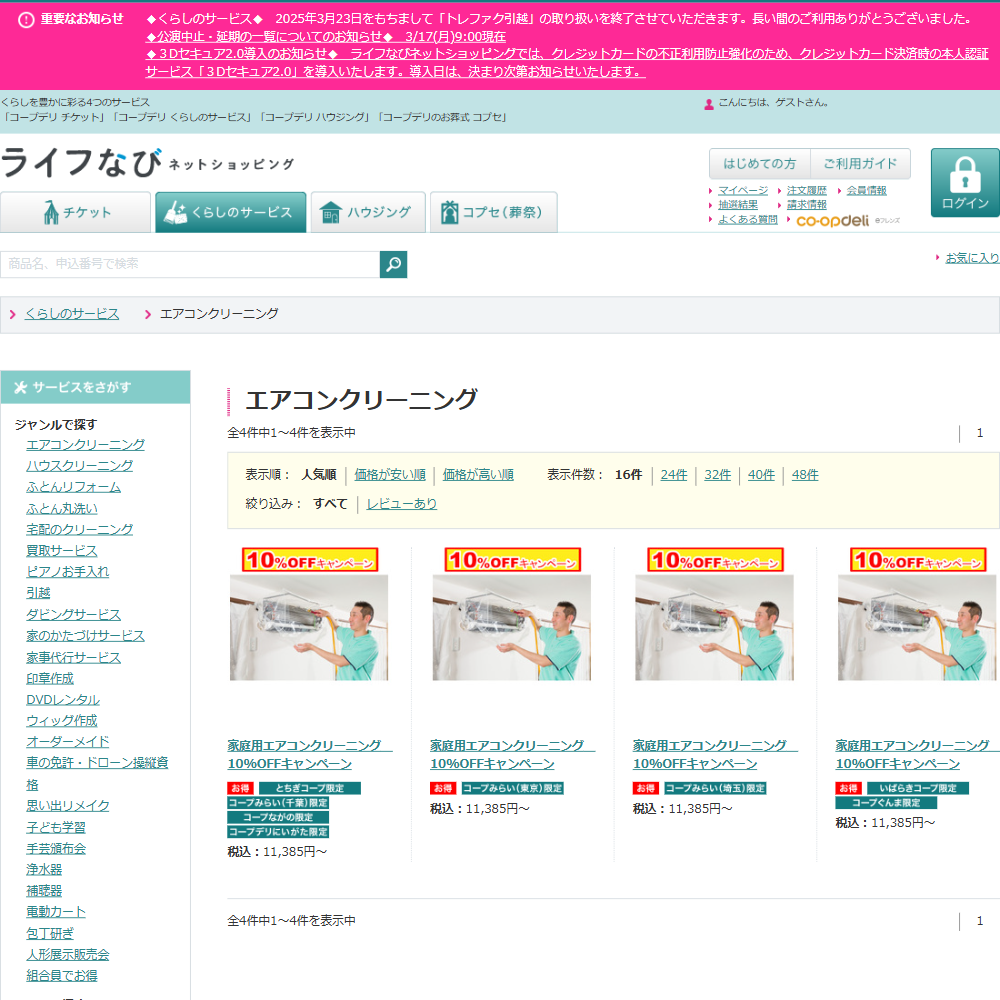1000x1000 pixels.
Task: Open ハウスクリーニング in genre sidebar
Action: [80, 466]
